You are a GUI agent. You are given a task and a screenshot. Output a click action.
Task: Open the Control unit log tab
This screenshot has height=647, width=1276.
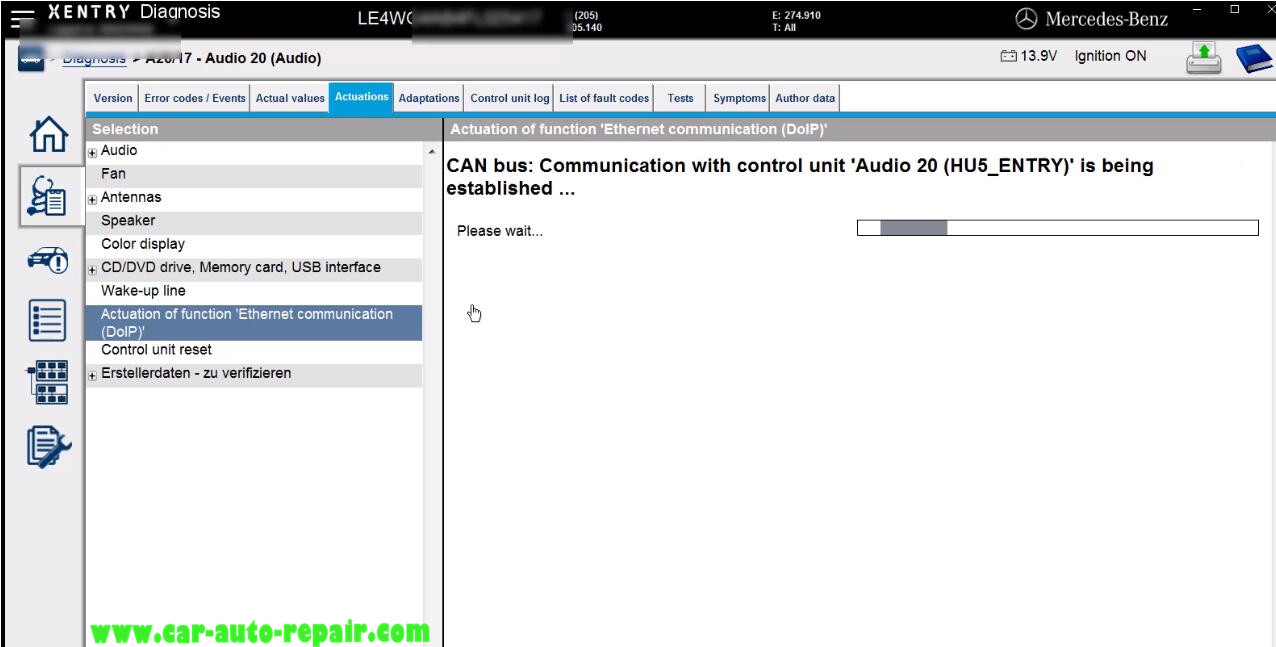pos(510,98)
